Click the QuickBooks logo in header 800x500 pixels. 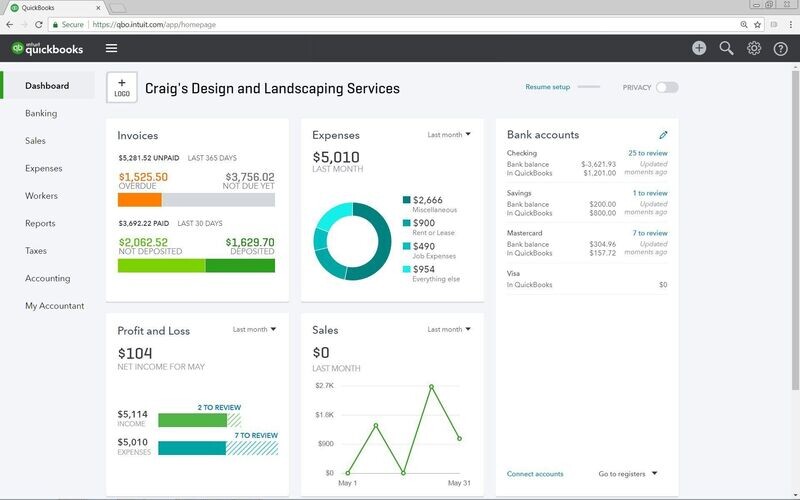pos(47,48)
